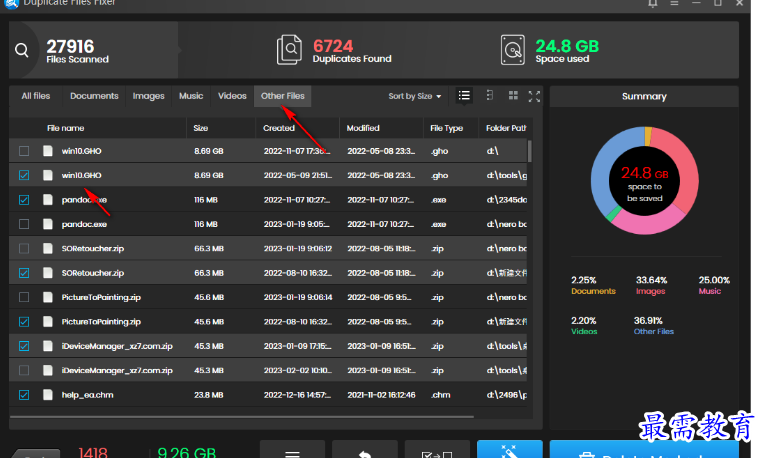The height and width of the screenshot is (458, 763).
Task: Check iDeviceManager_xz7.com.zip created 2023-02-02
Action: pos(24,370)
